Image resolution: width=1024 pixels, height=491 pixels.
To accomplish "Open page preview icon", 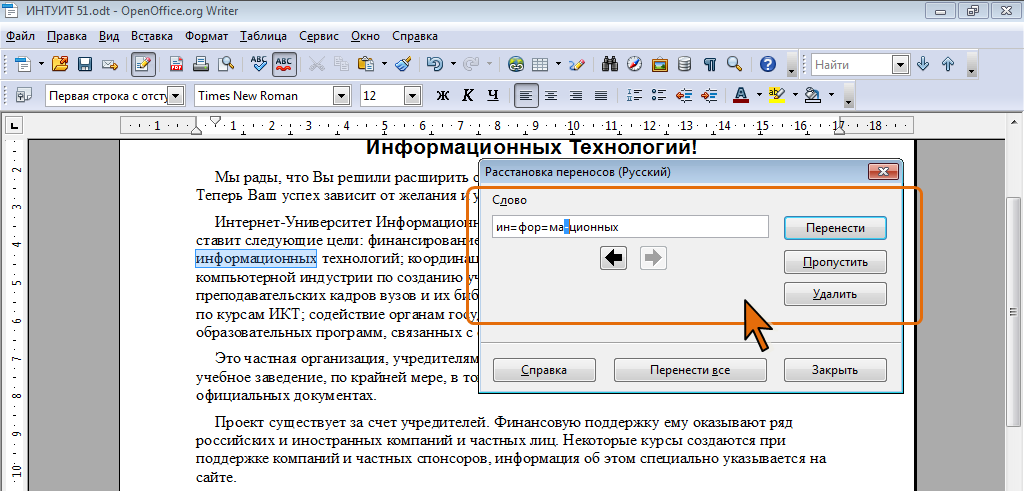I will coord(226,64).
